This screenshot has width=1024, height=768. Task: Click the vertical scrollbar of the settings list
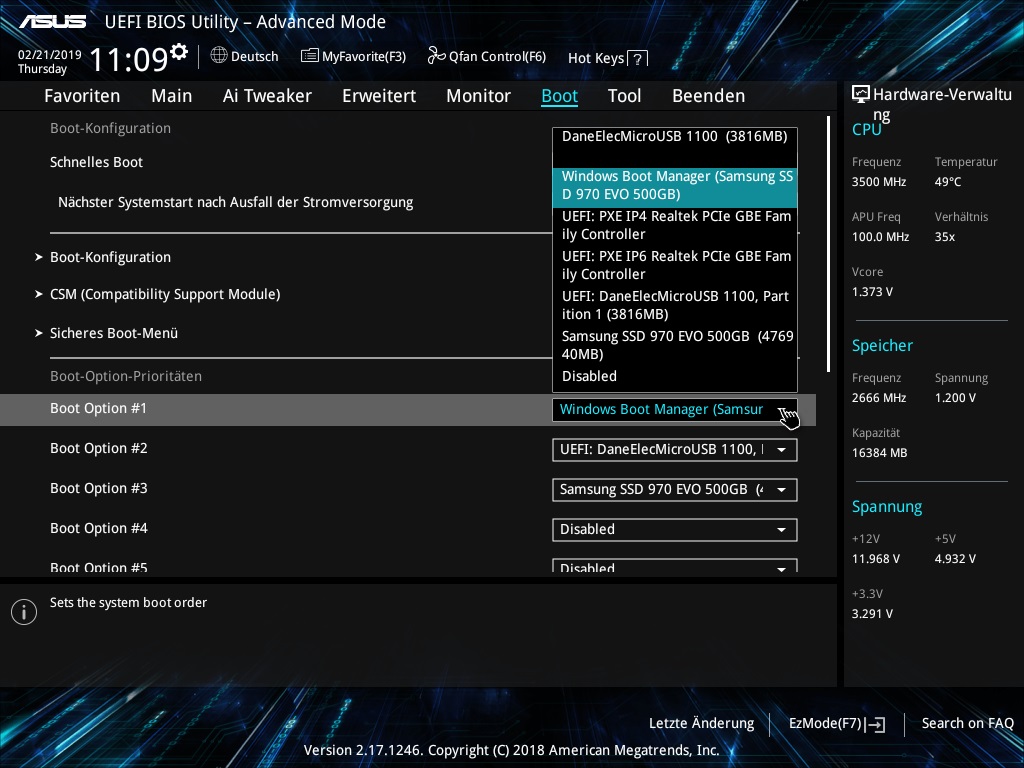(x=828, y=244)
